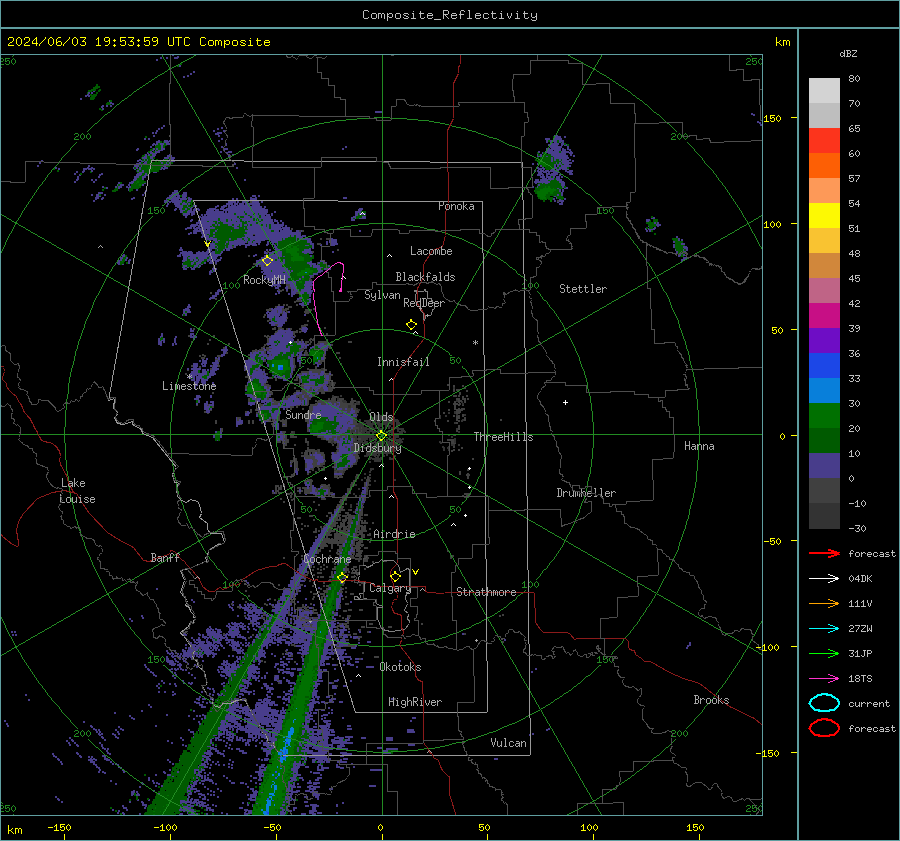The image size is (900, 841).
Task: Click the HighRiver city label
Action: [415, 702]
